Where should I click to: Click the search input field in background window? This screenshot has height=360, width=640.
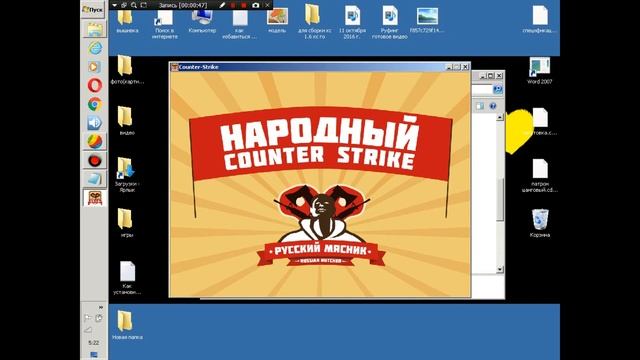pos(482,89)
